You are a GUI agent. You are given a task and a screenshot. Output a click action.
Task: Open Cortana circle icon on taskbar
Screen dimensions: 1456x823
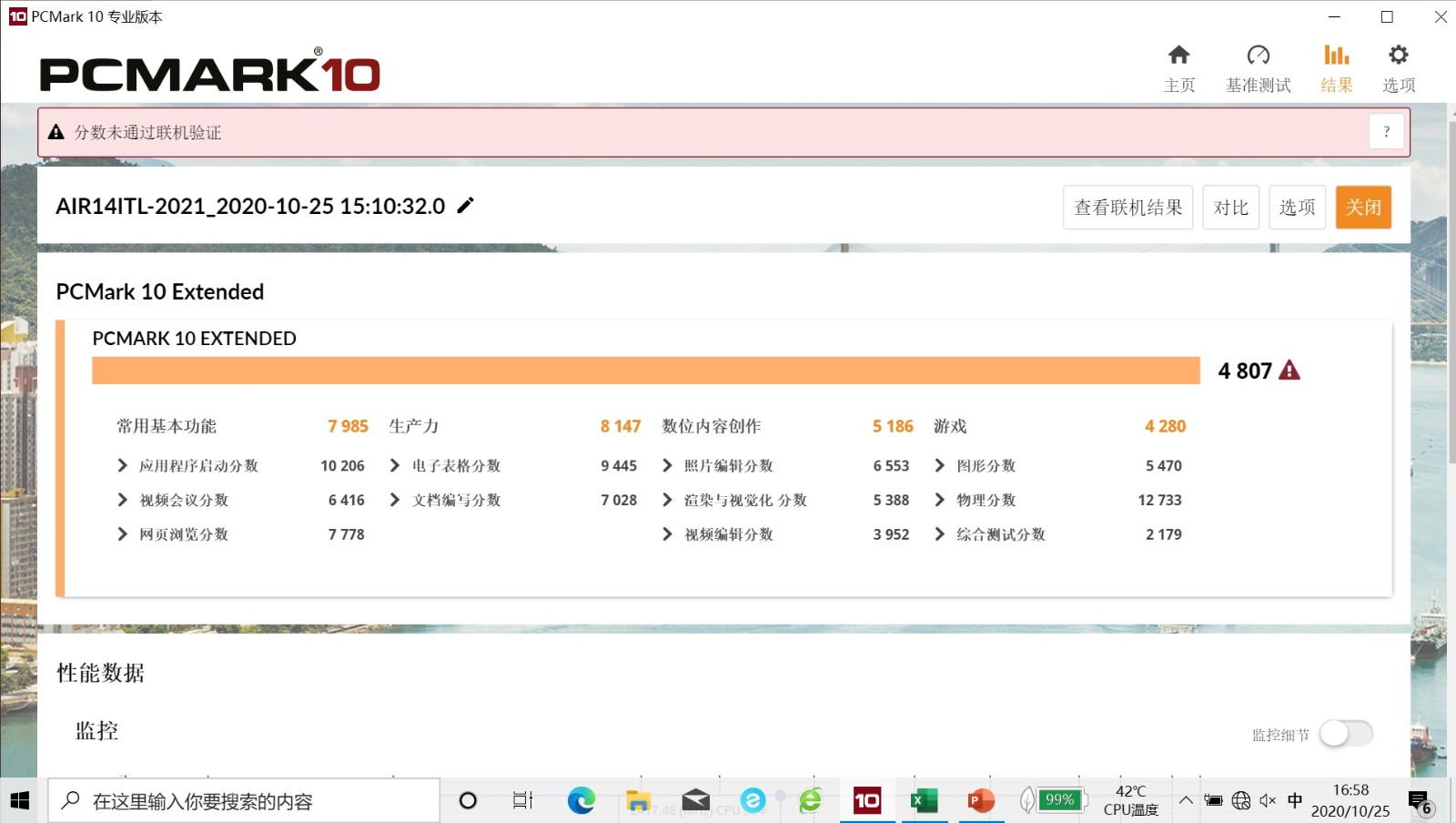pos(468,801)
